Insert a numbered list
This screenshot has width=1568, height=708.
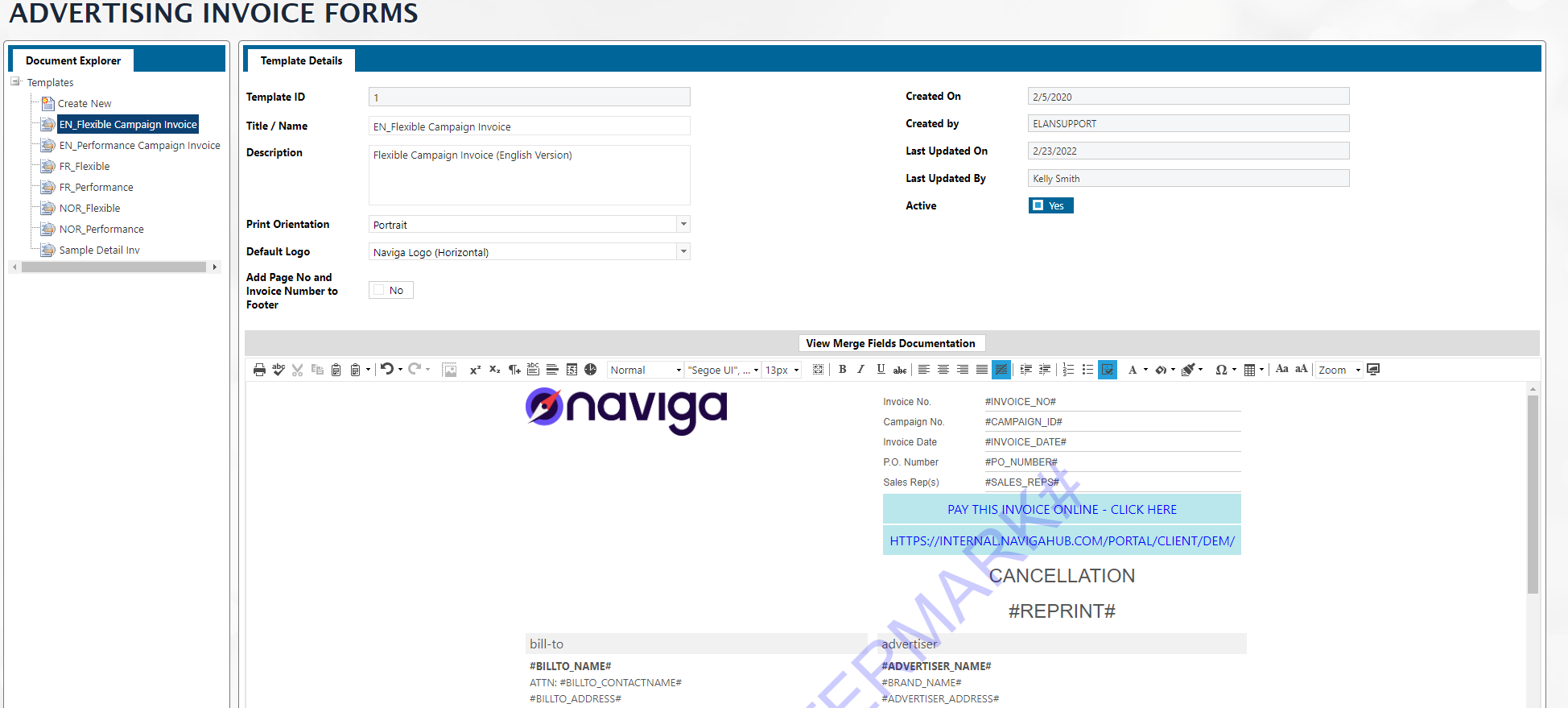point(1068,370)
